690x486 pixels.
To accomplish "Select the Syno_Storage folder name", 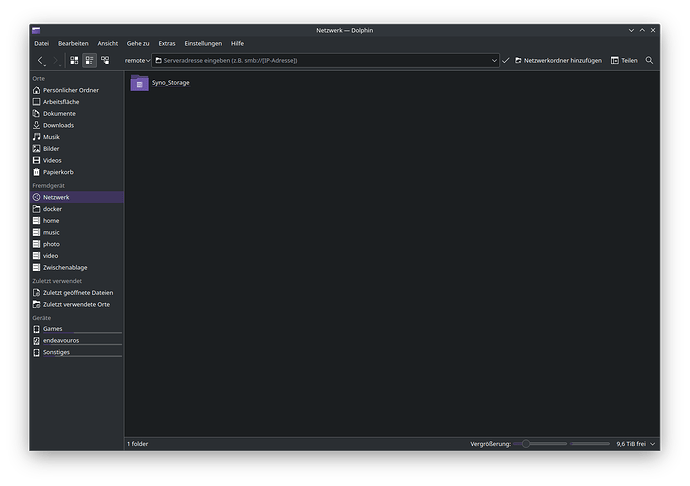I will [x=171, y=83].
